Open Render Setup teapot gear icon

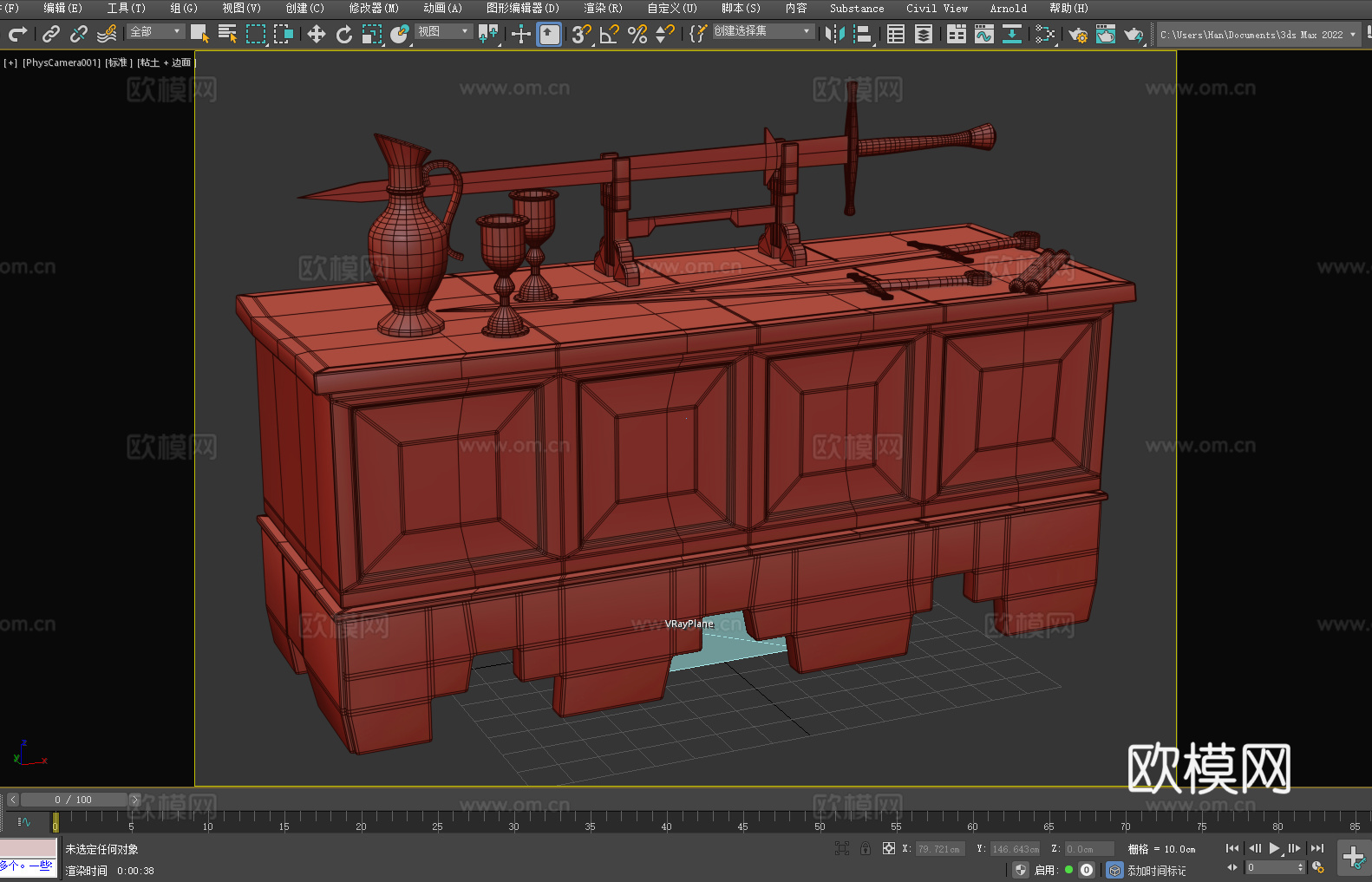pyautogui.click(x=1078, y=34)
